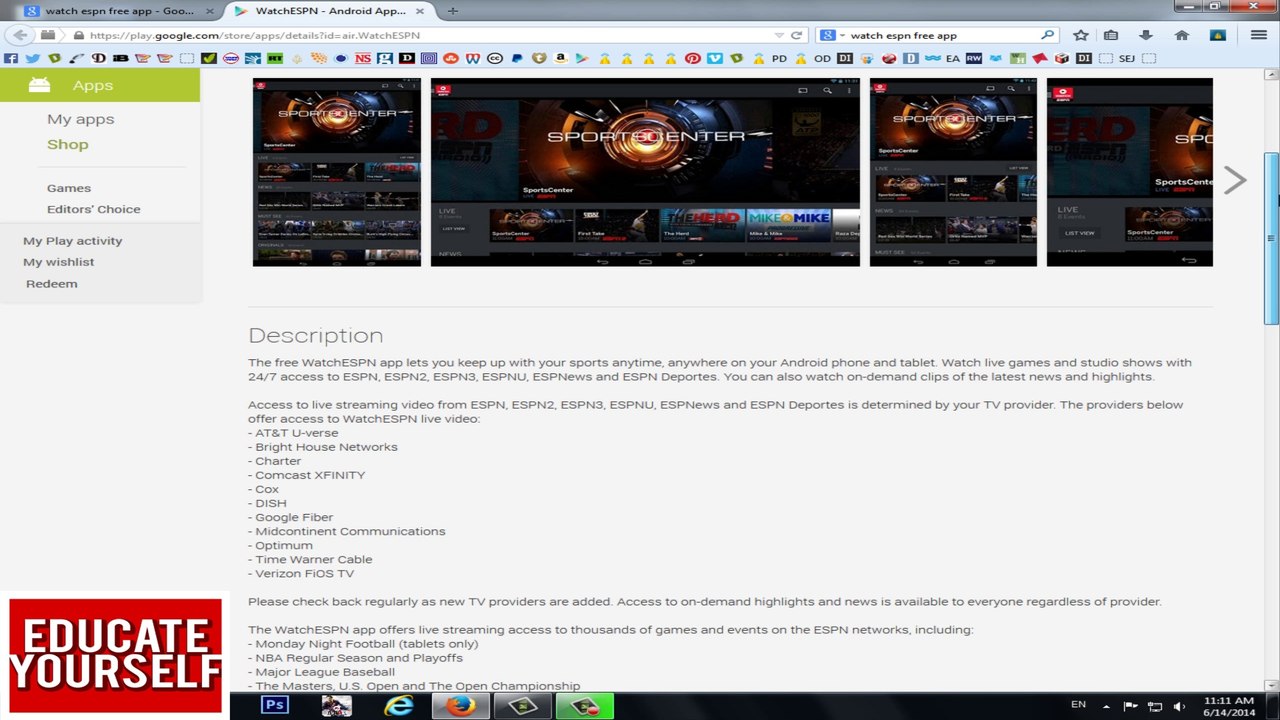1280x720 pixels.
Task: Click the URL address field
Action: pyautogui.click(x=425, y=35)
